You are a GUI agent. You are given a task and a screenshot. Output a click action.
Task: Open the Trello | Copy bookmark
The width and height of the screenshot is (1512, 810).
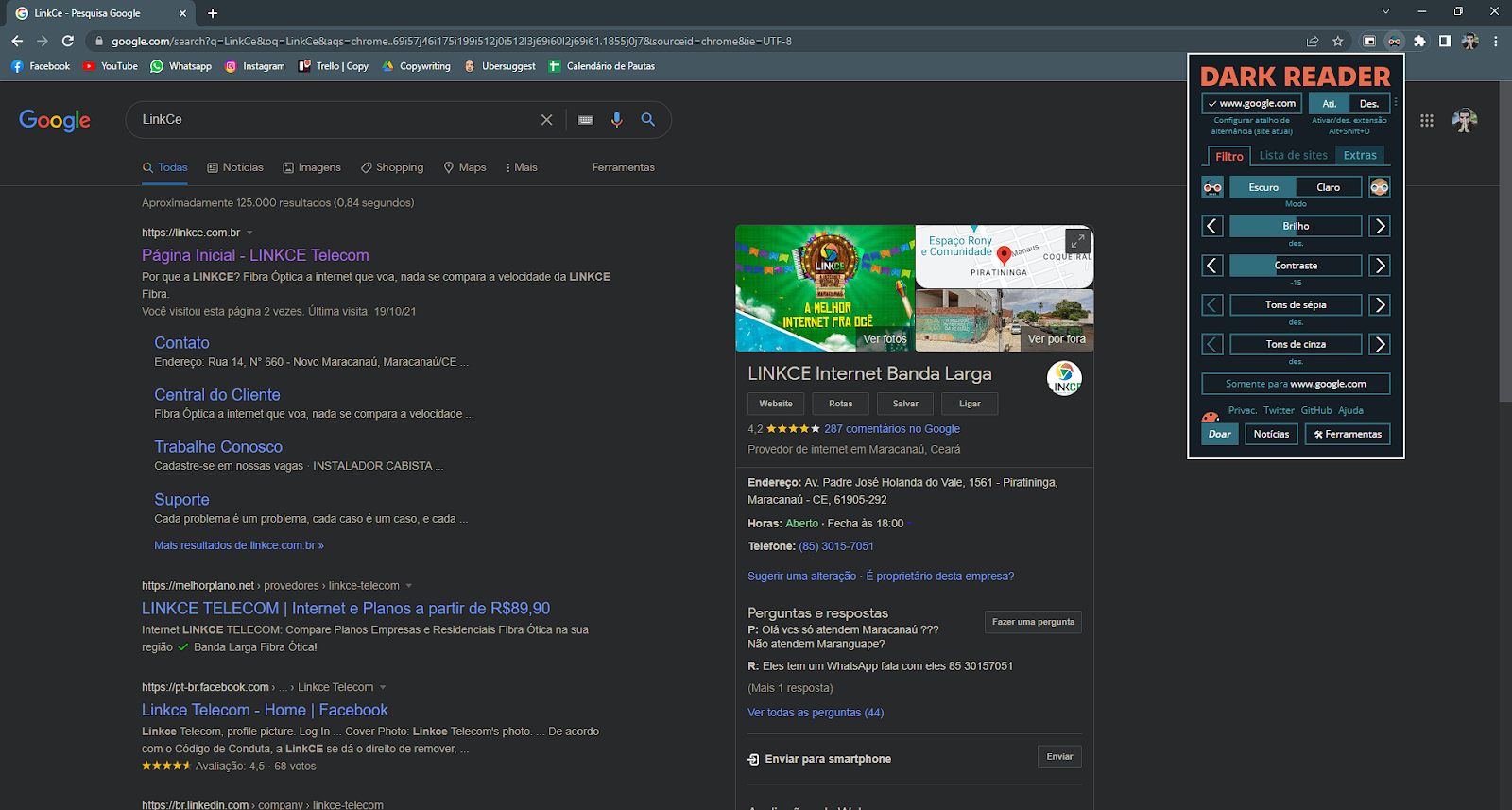click(334, 66)
